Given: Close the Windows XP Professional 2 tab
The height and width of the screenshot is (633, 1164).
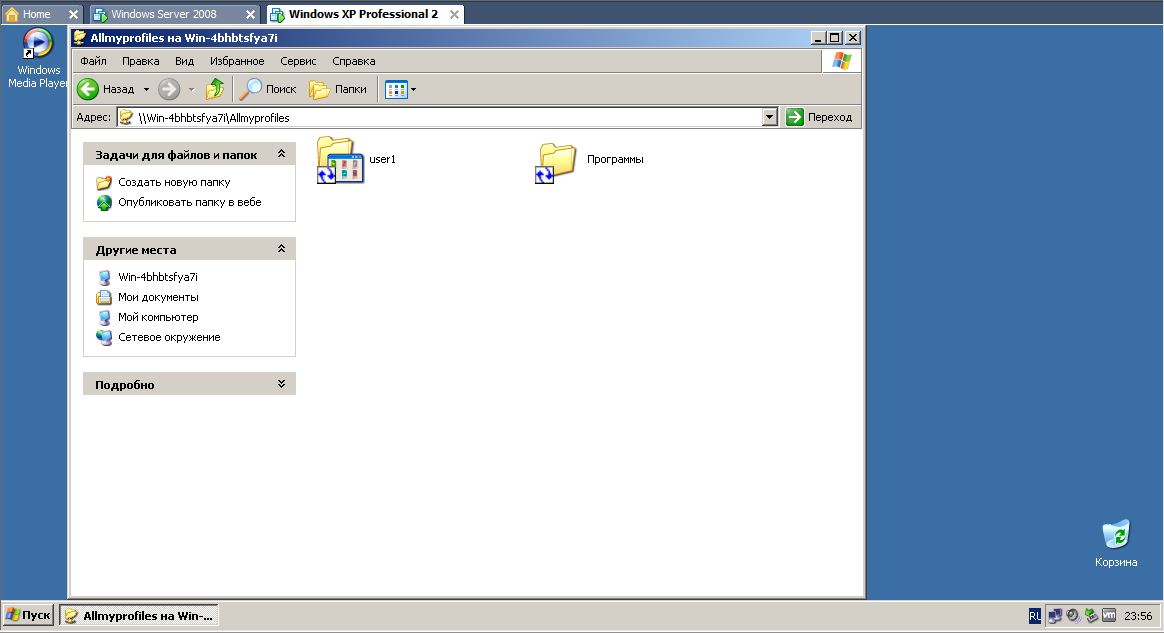Looking at the screenshot, I should pyautogui.click(x=454, y=14).
